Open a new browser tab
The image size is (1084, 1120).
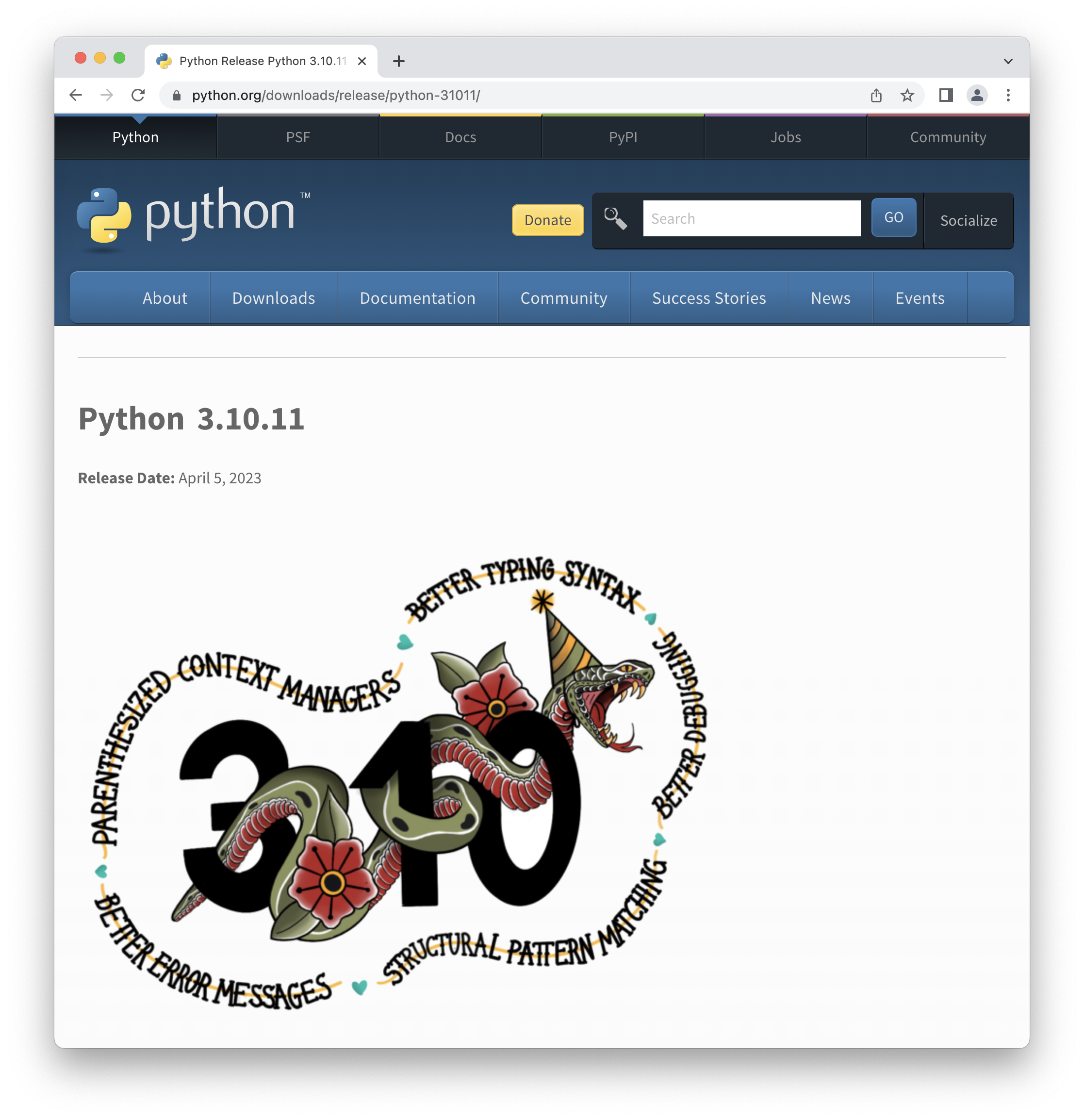pyautogui.click(x=399, y=61)
